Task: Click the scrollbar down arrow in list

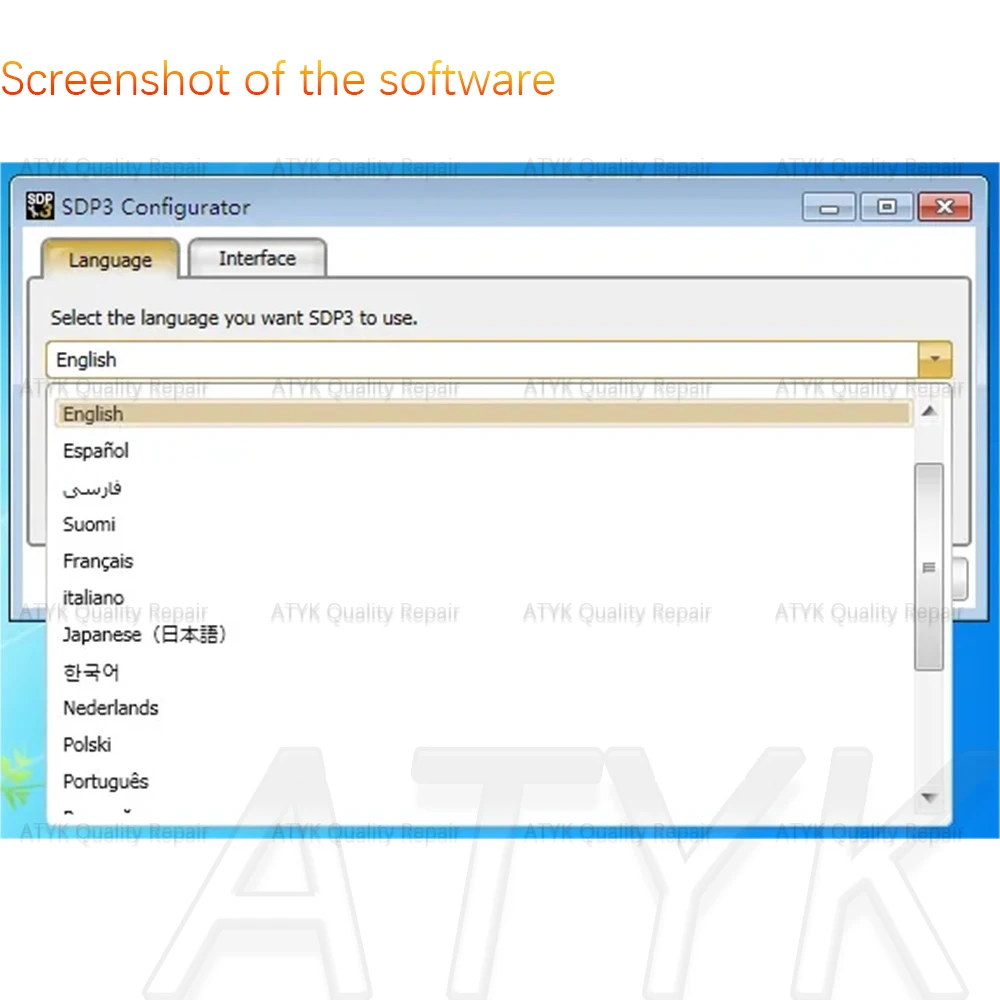Action: tap(929, 798)
